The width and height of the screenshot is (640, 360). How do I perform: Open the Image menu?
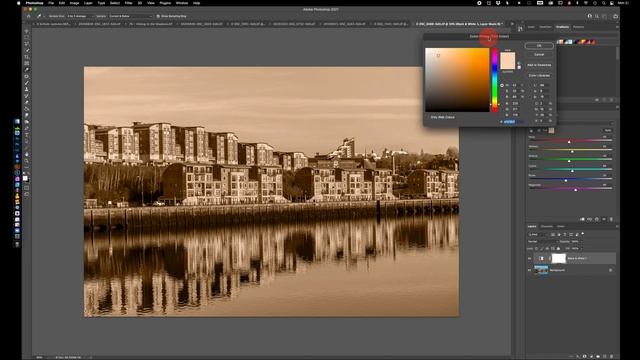point(74,3)
